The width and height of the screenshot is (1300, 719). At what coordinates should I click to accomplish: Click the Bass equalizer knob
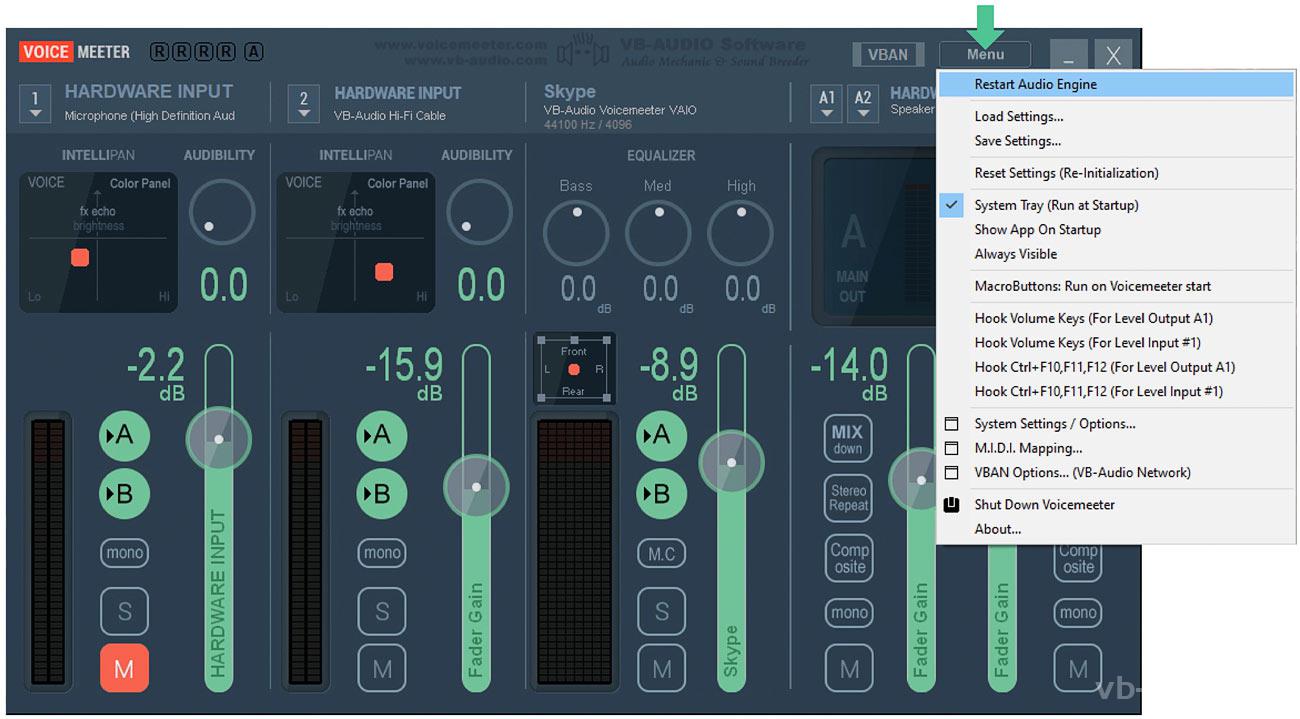[x=576, y=232]
